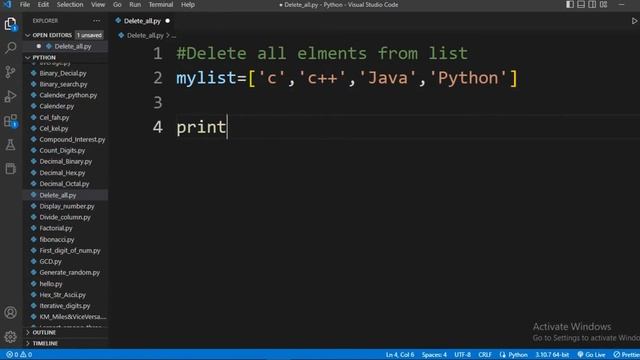Collapse the Open Editors section
The height and width of the screenshot is (360, 640).
tap(51, 35)
